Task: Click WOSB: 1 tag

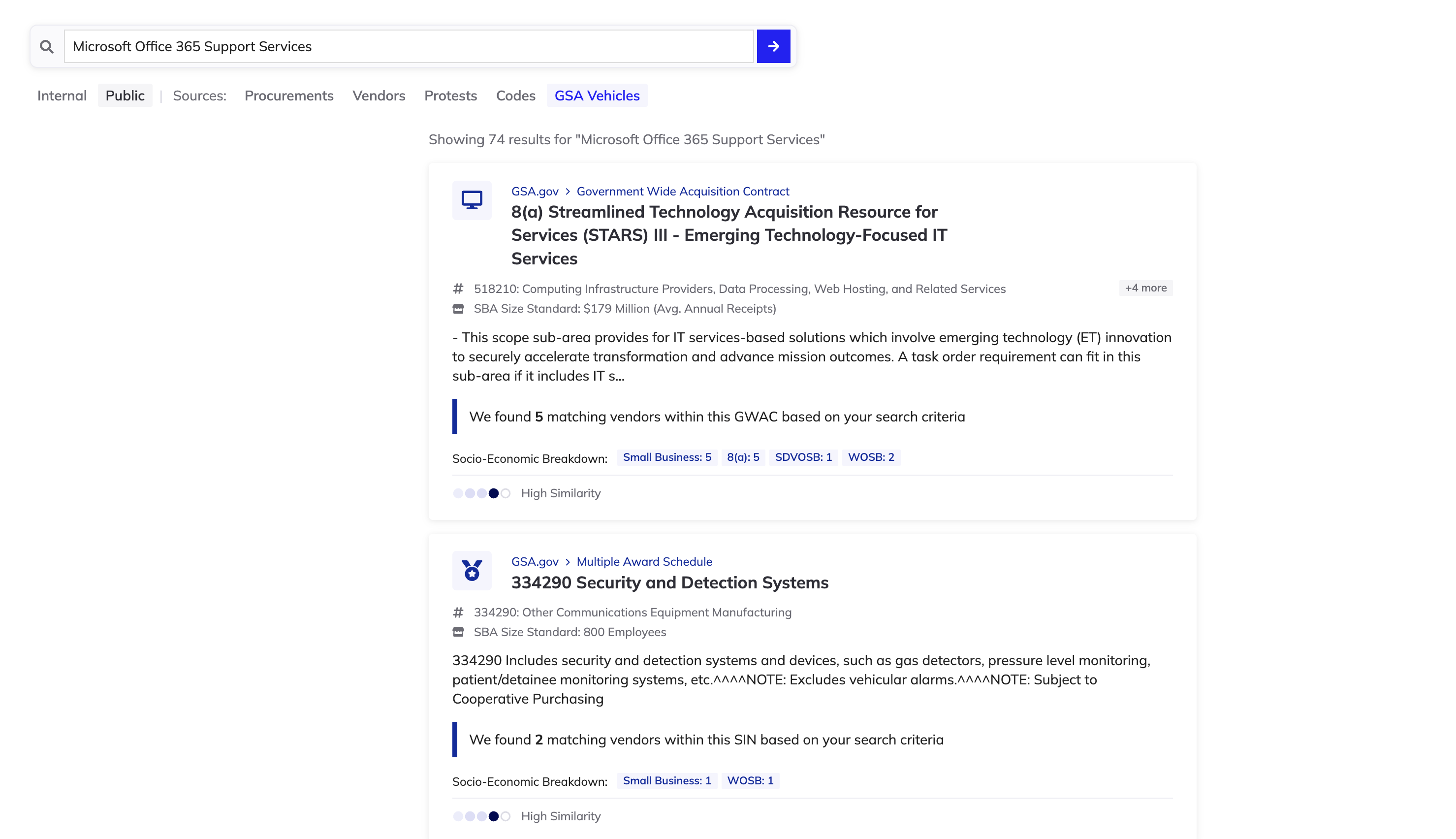Action: click(x=750, y=781)
